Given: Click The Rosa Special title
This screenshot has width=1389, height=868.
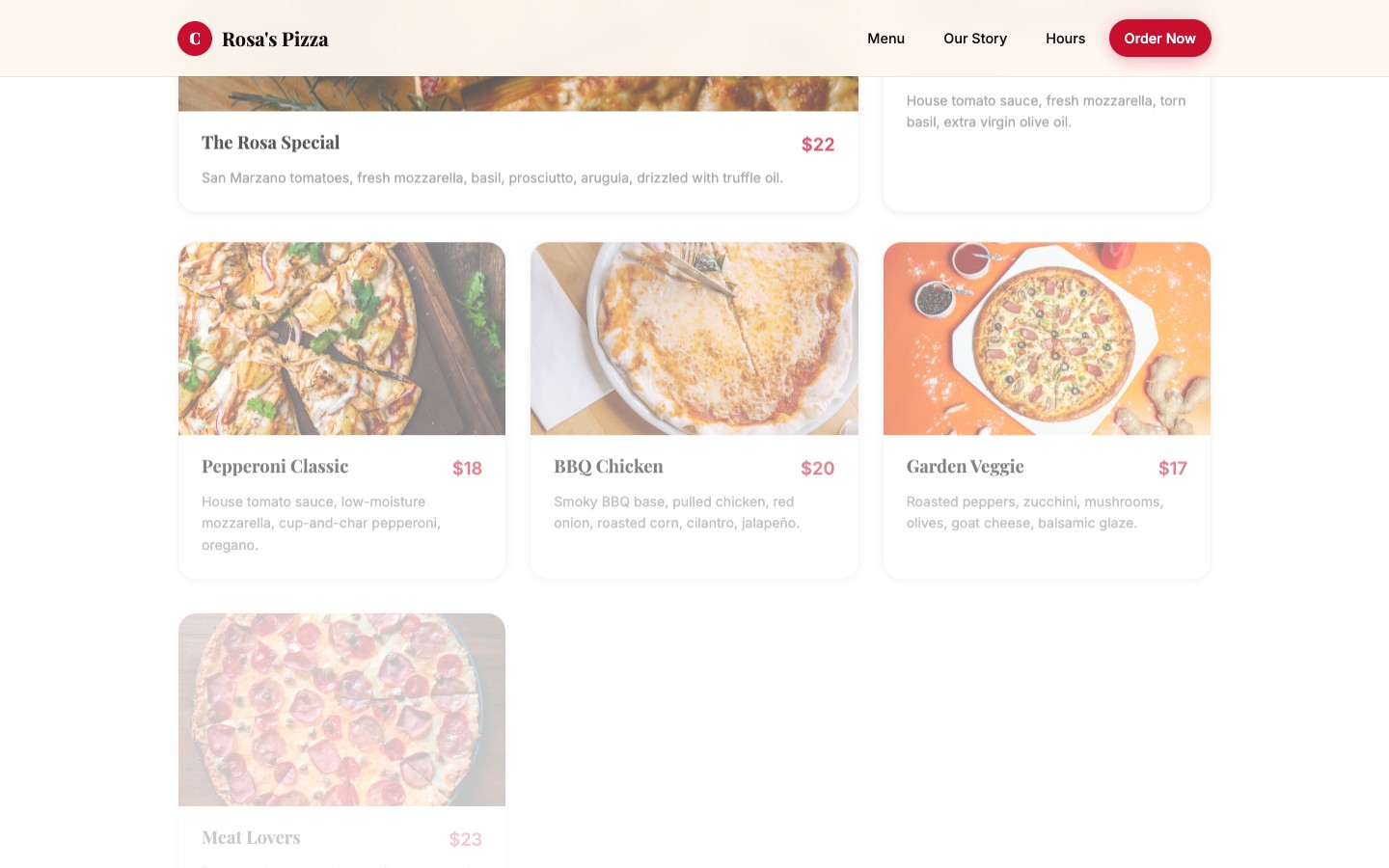Looking at the screenshot, I should 271,143.
